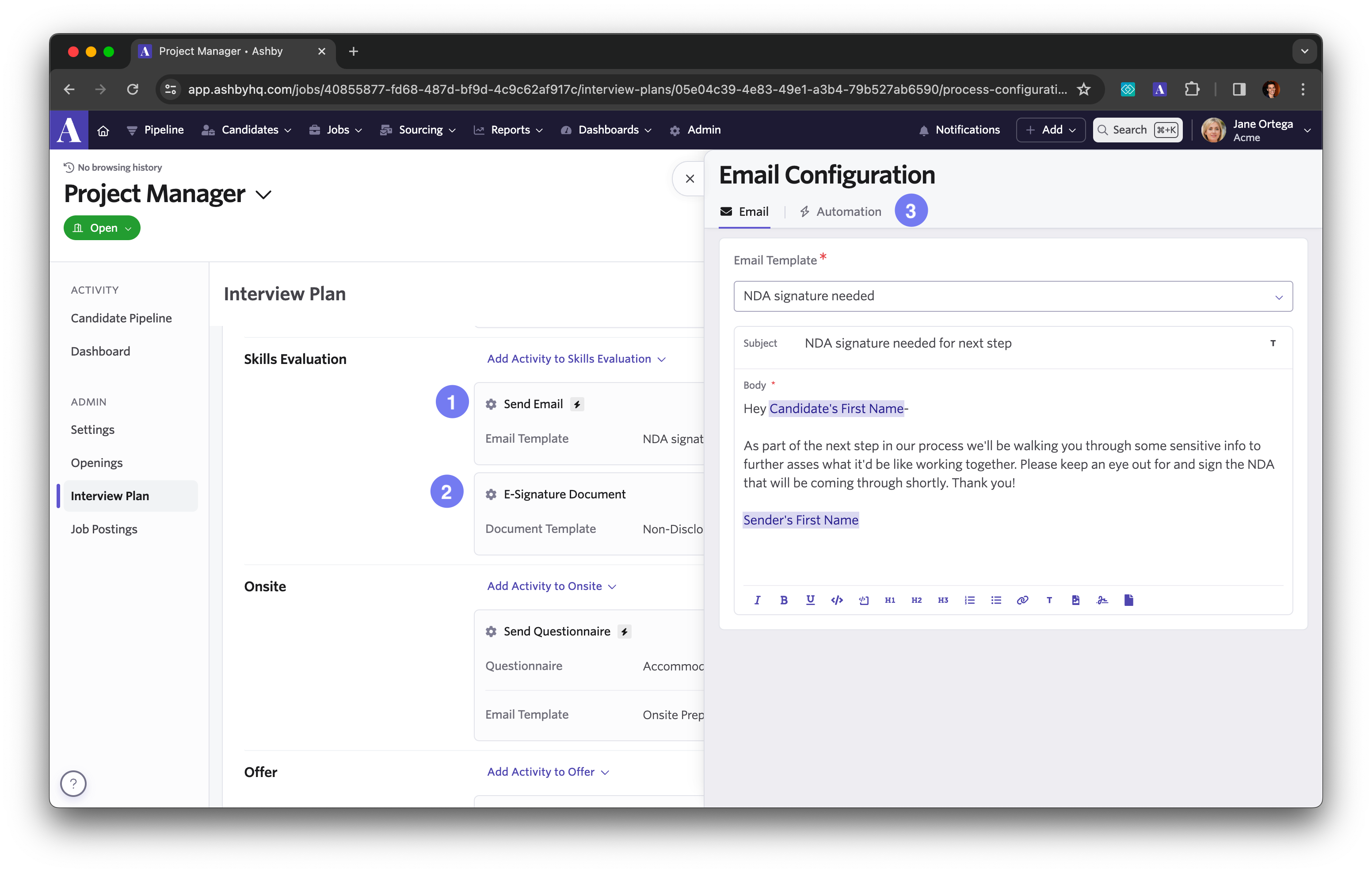Open the job status Open dropdown

coord(102,228)
